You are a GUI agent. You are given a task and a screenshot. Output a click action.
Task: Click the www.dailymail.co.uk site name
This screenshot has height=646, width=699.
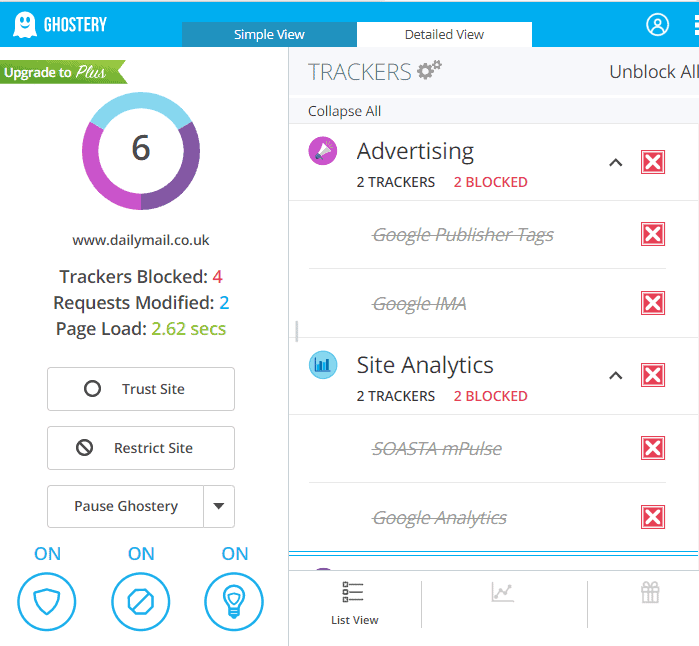pyautogui.click(x=141, y=240)
